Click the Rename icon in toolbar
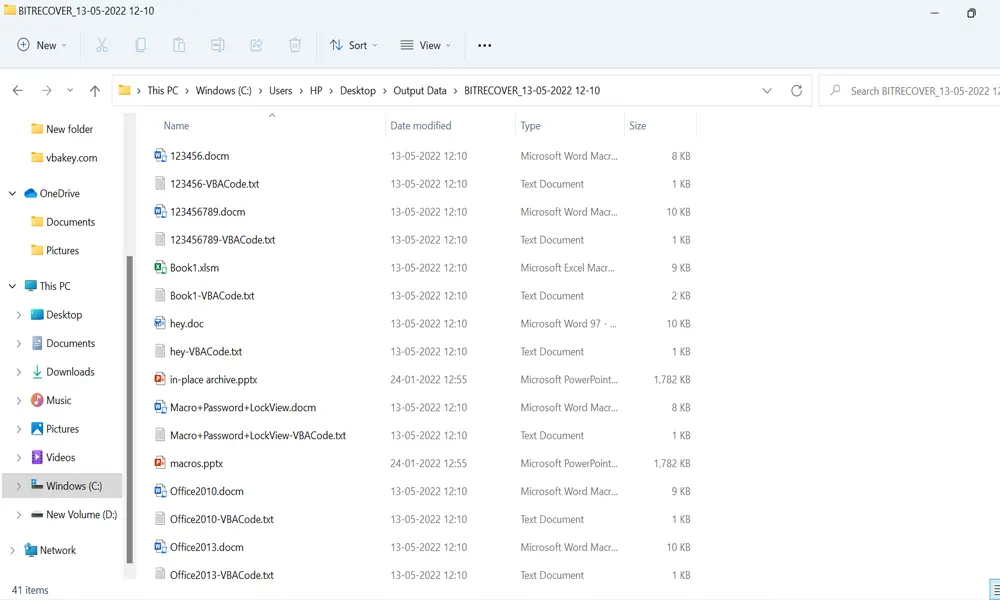 (217, 45)
